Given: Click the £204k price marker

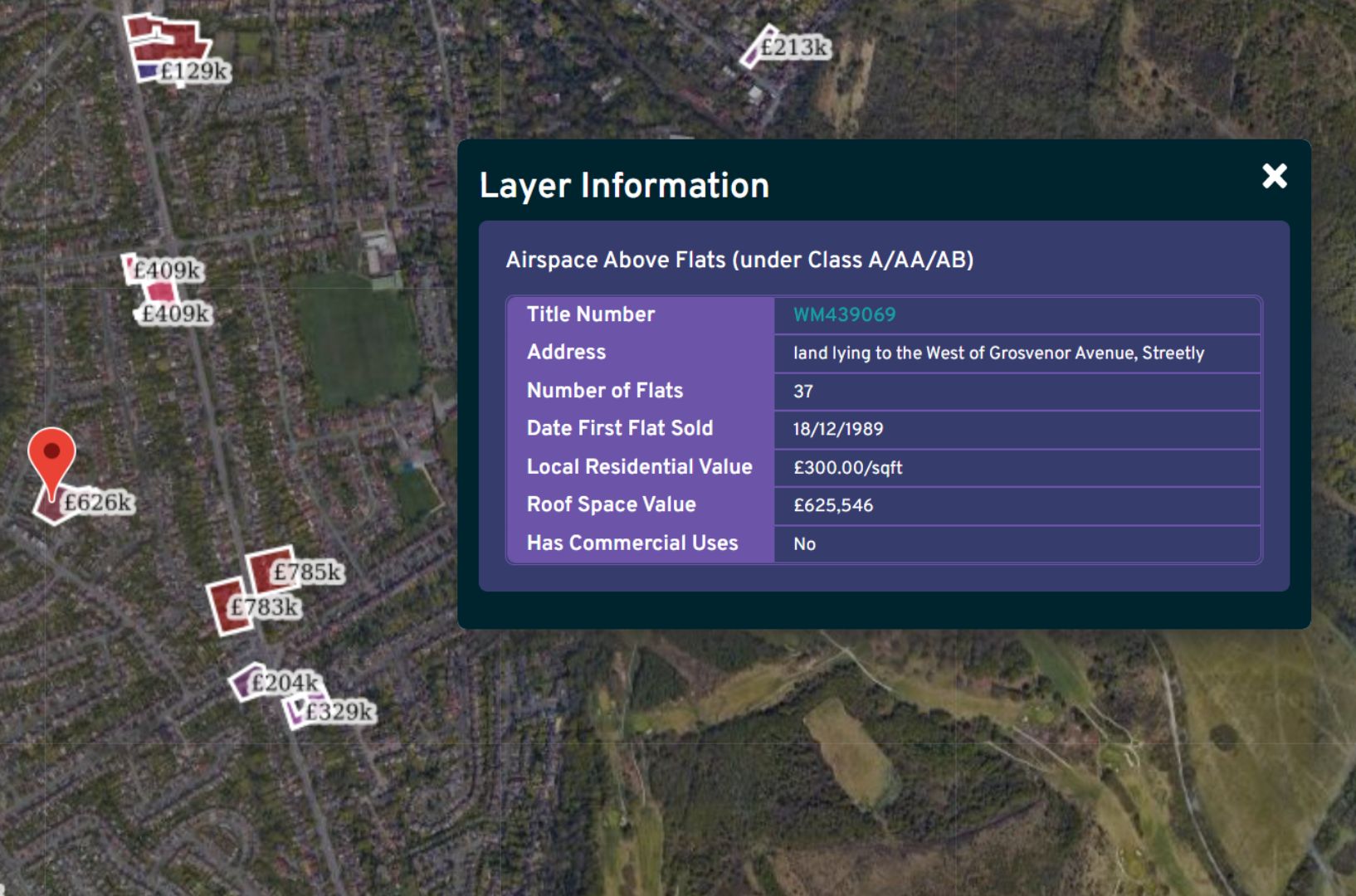Looking at the screenshot, I should 283,684.
